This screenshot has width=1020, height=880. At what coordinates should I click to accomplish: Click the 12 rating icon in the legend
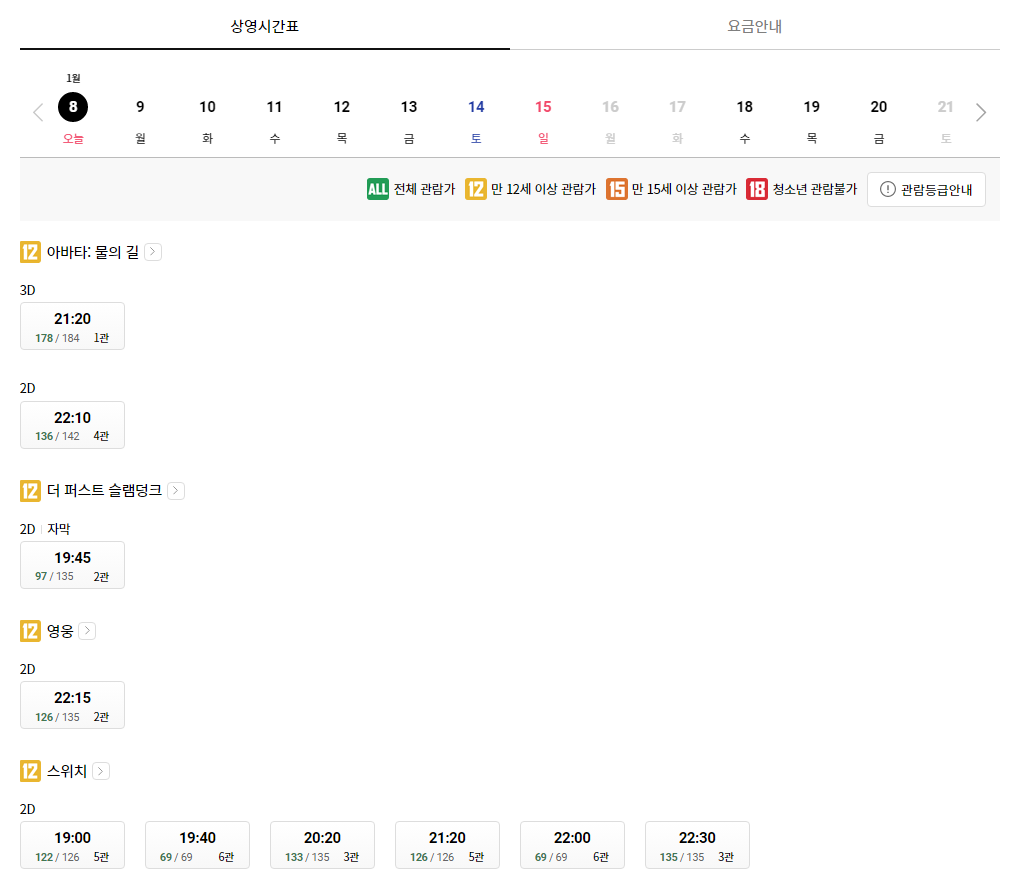476,189
